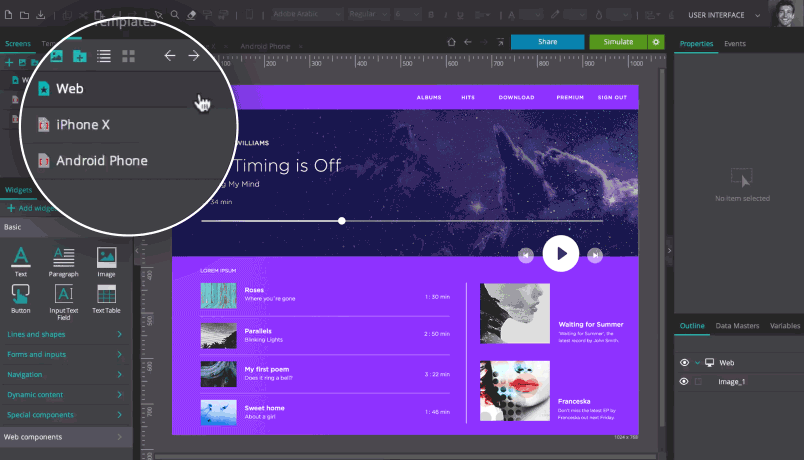804x460 pixels.
Task: Select the pointer selection tool
Action: pos(159,15)
